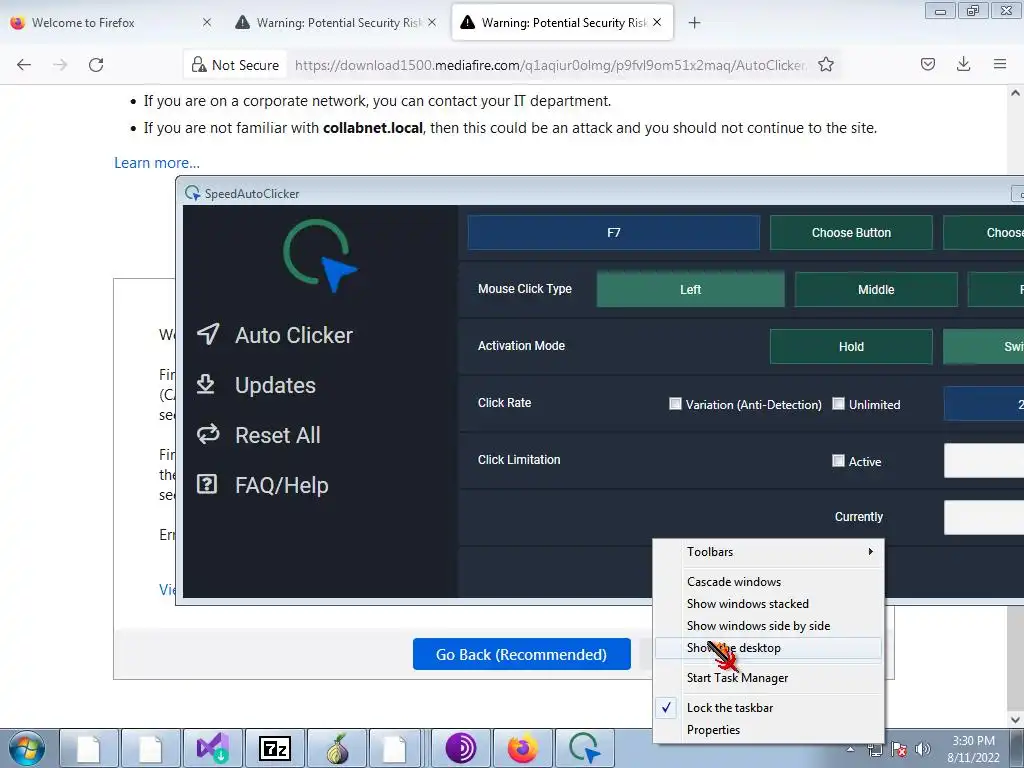Click the F7 hotkey button
This screenshot has width=1024, height=768.
[x=614, y=232]
